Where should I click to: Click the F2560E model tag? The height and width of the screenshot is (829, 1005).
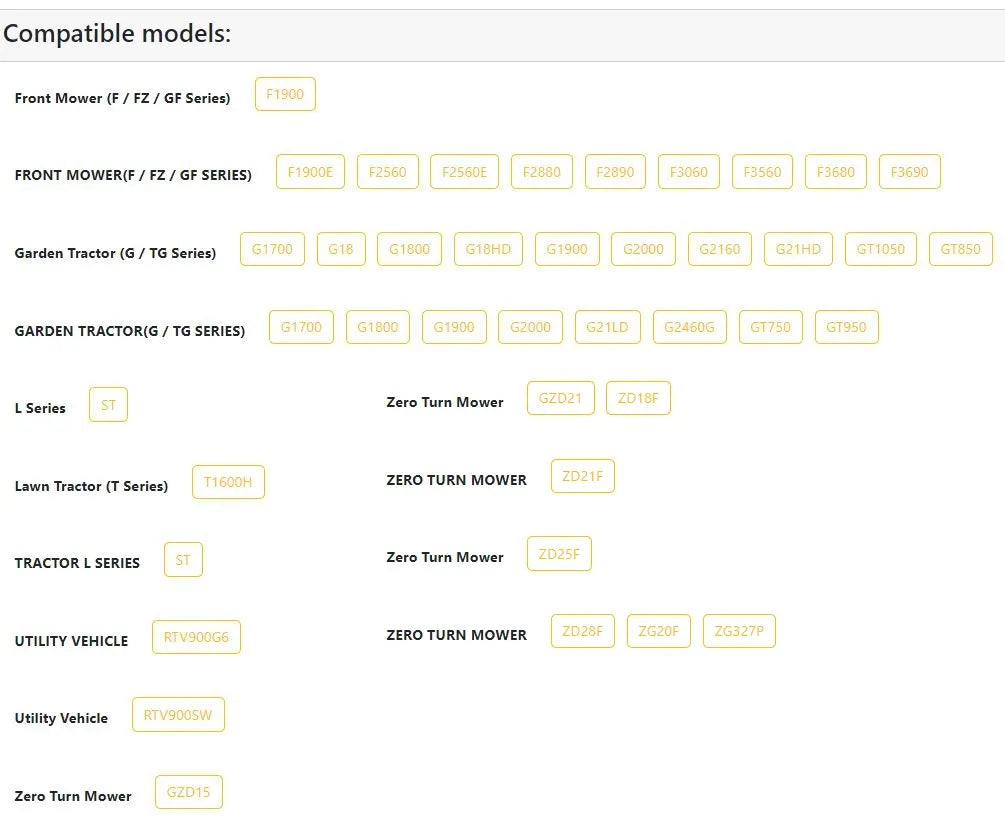click(465, 172)
